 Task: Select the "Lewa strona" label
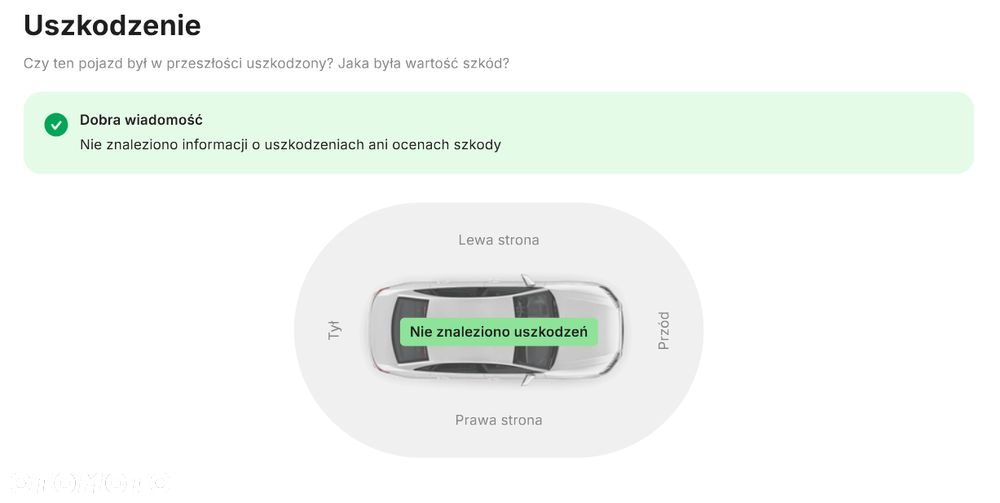(x=498, y=240)
